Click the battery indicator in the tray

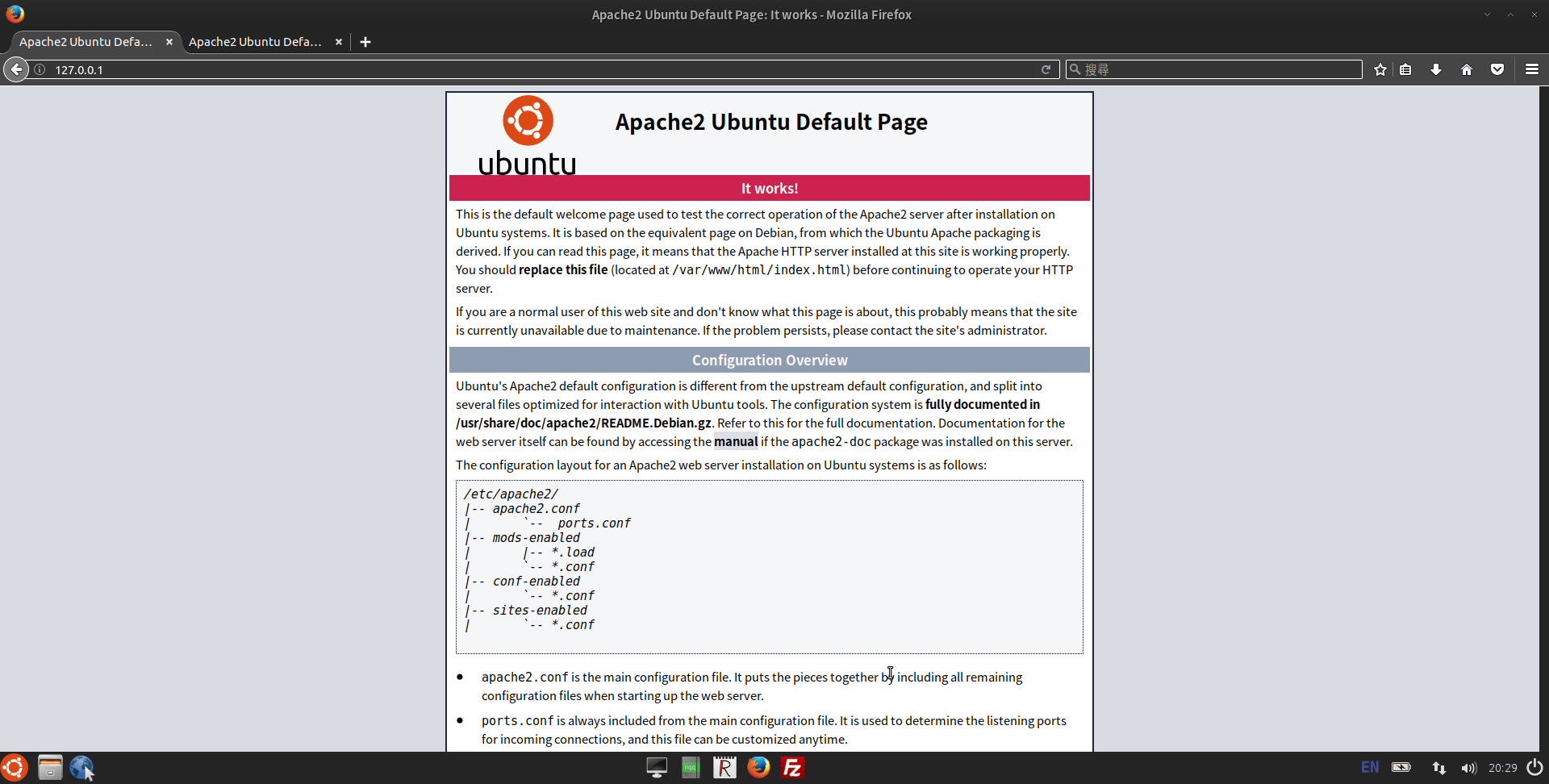pos(1402,767)
